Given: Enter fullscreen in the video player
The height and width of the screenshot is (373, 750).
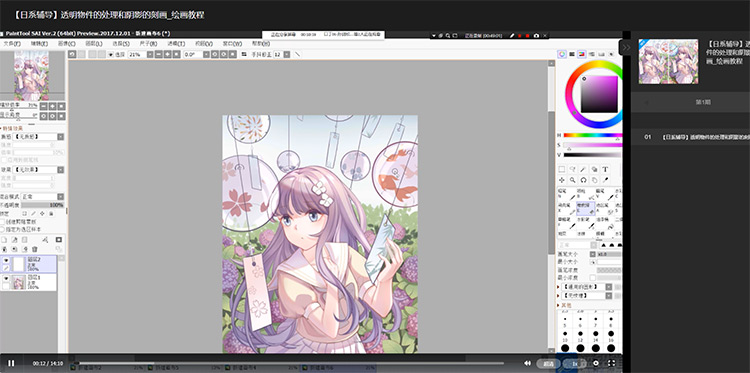Looking at the screenshot, I should (x=611, y=363).
